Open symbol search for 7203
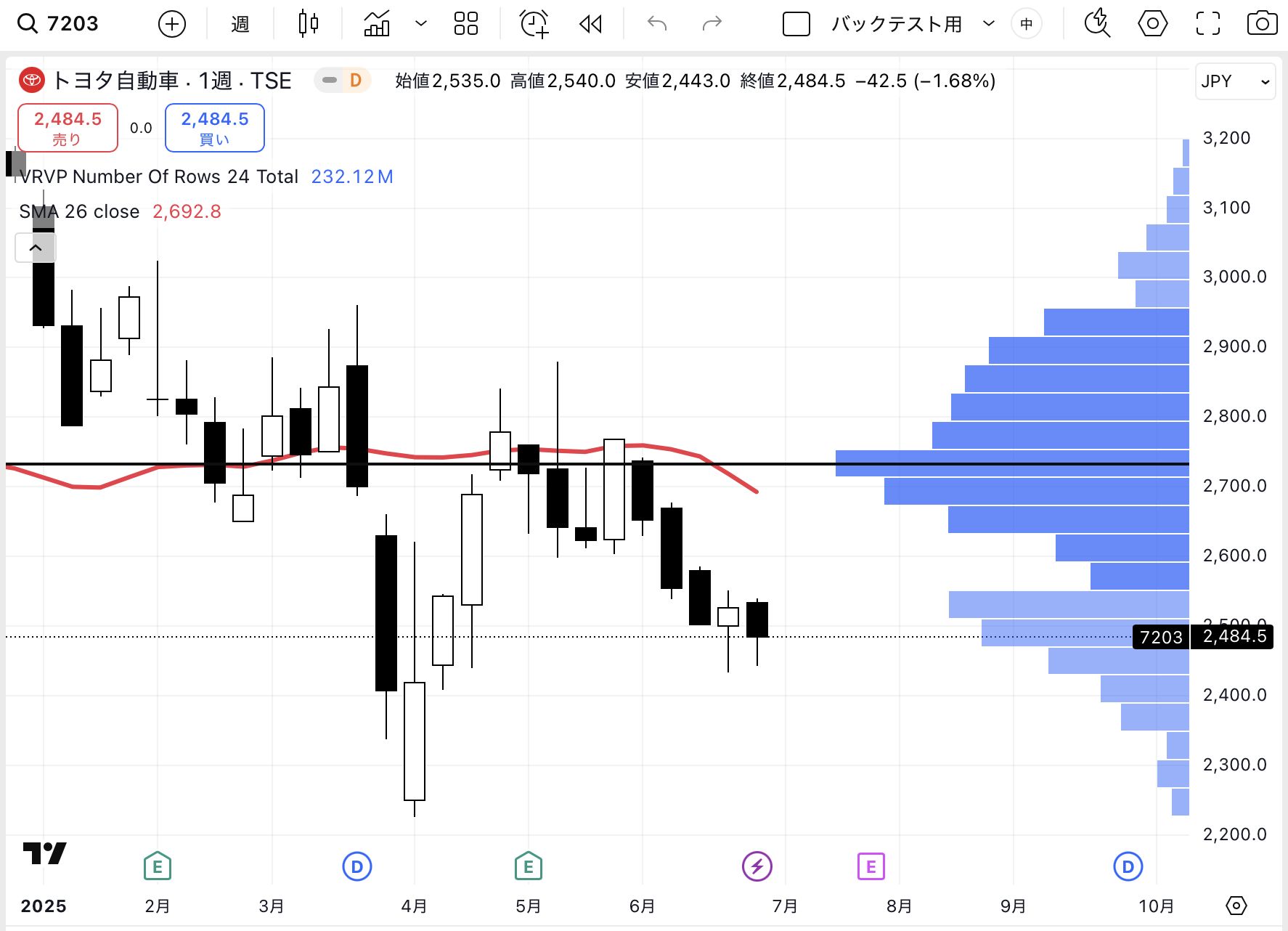The image size is (1288, 931). click(58, 24)
